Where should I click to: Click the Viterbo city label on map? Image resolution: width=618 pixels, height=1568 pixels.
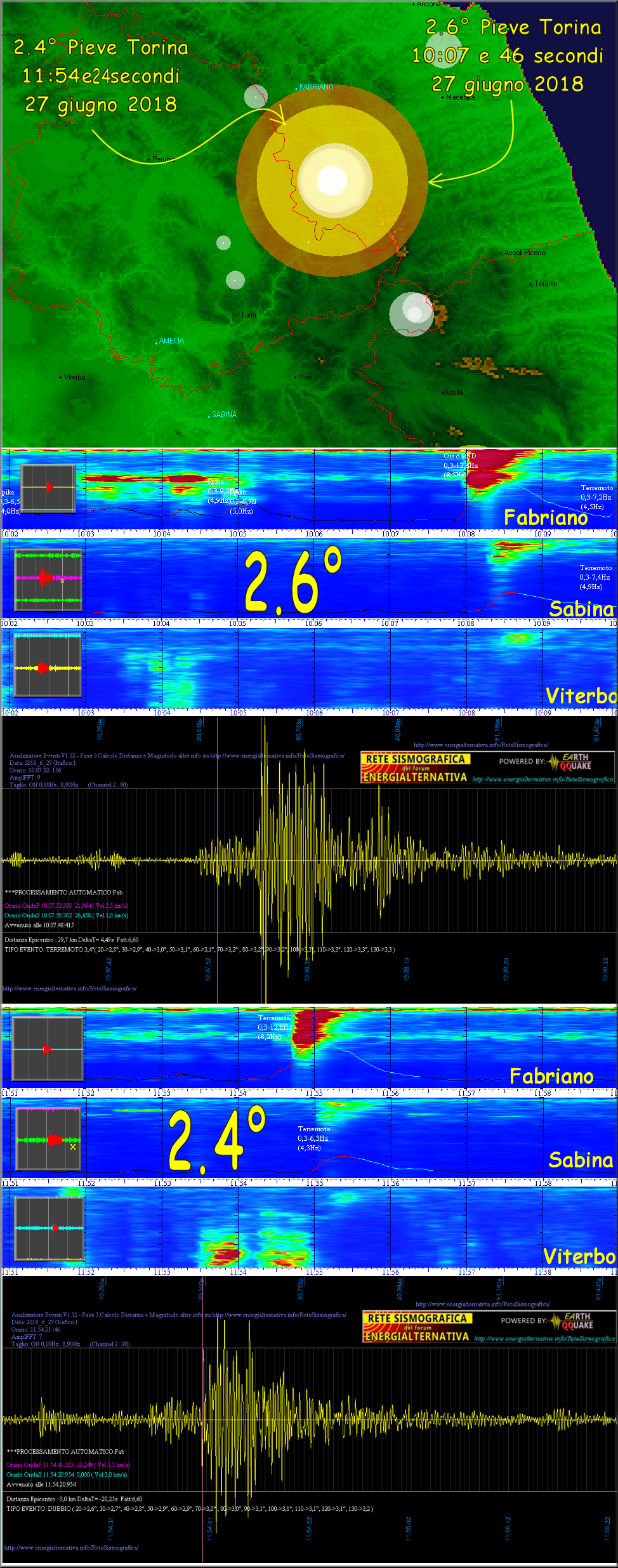click(74, 377)
